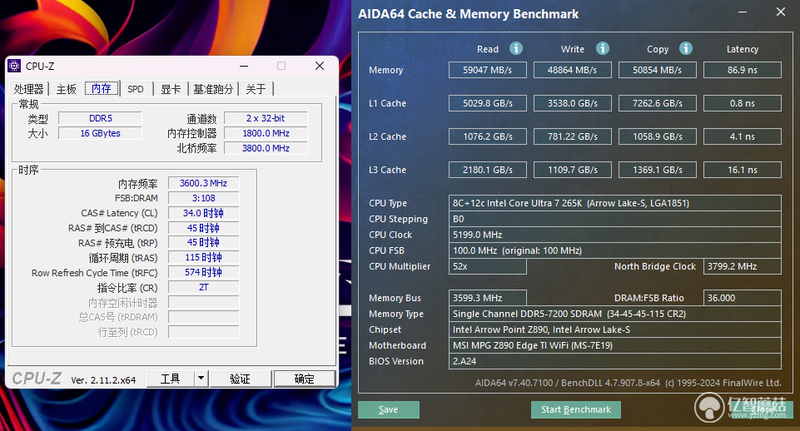
Task: Click the Memory Read value 59047 MB/s
Action: [x=488, y=70]
